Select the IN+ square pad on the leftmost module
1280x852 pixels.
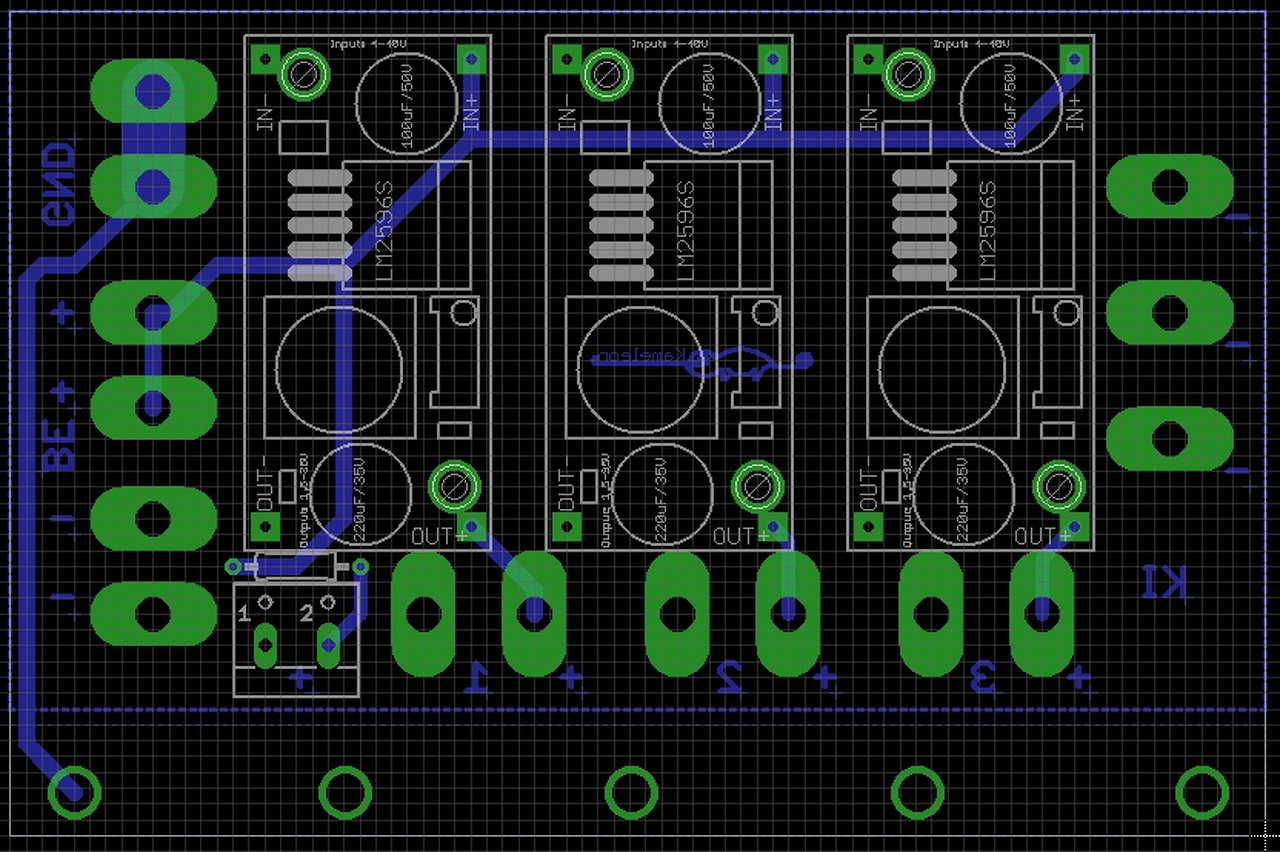click(x=471, y=59)
